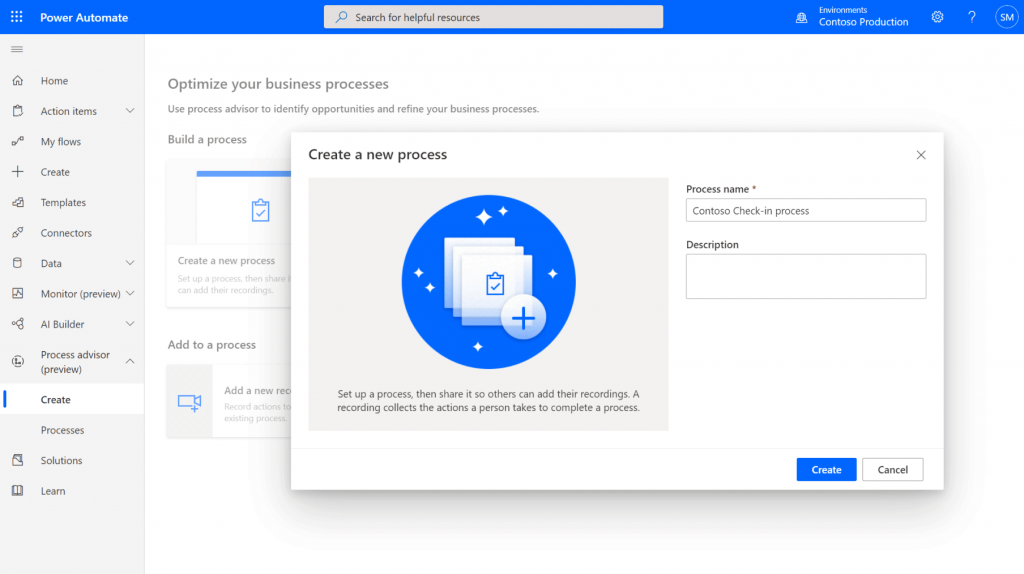The height and width of the screenshot is (574, 1024).
Task: Click the Connectors plug icon
Action: [18, 232]
